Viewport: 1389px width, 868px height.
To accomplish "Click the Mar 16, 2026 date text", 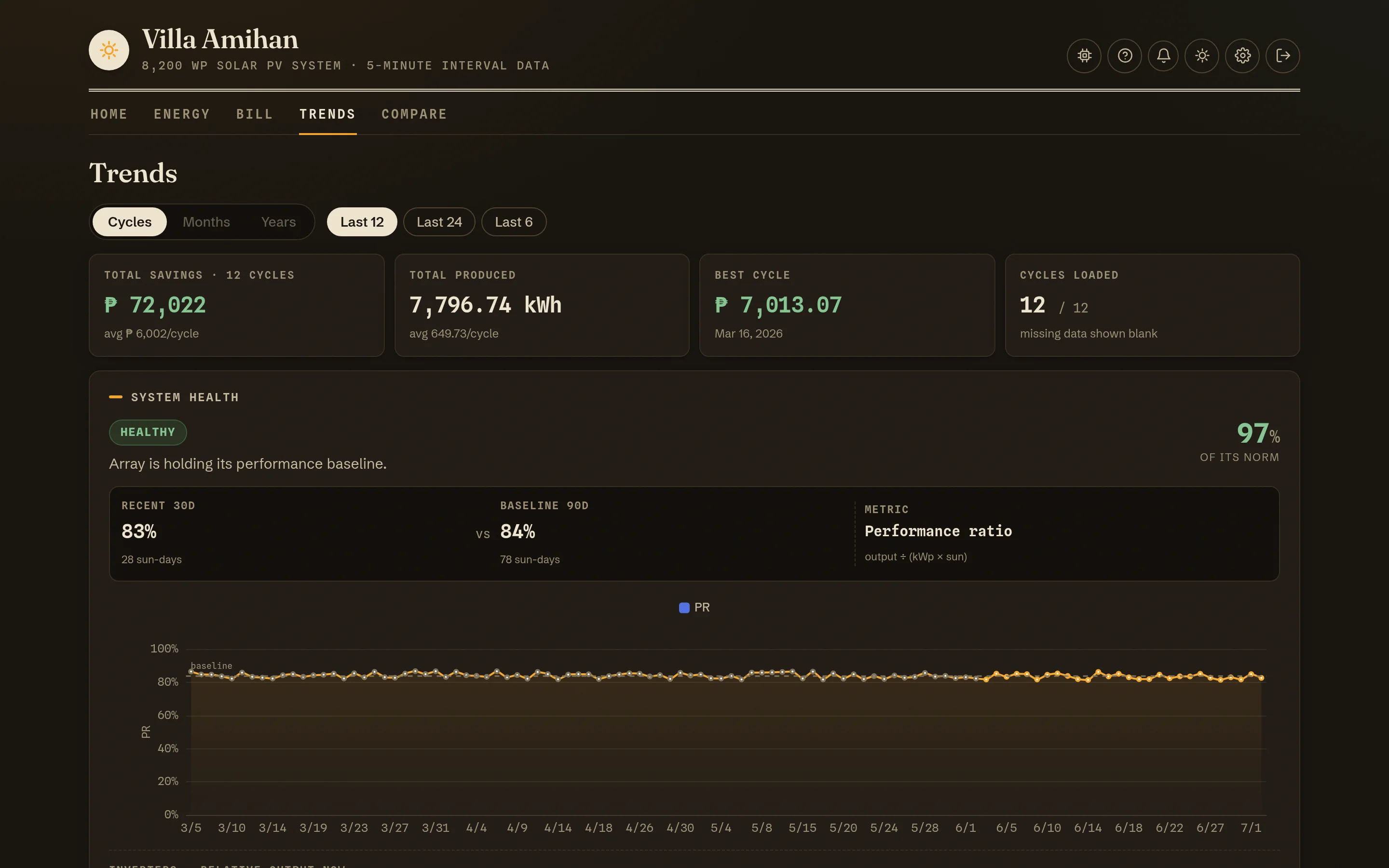I will click(749, 334).
